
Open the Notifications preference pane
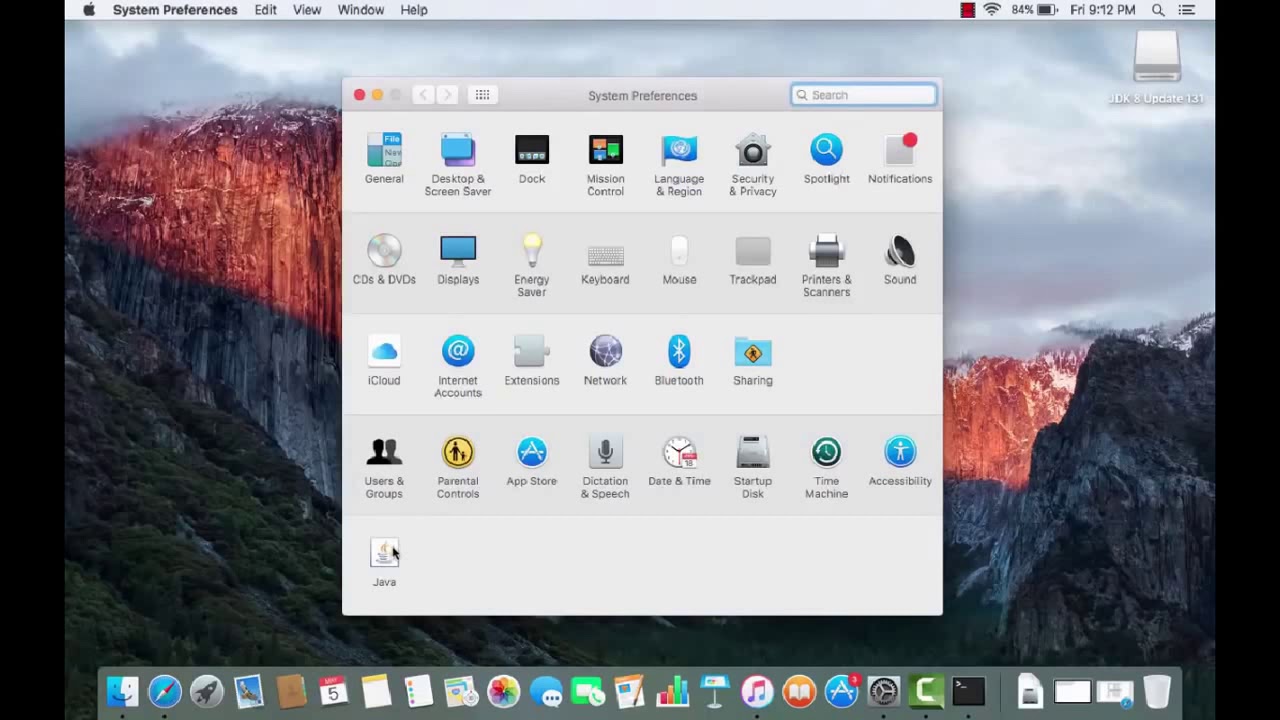pos(900,158)
